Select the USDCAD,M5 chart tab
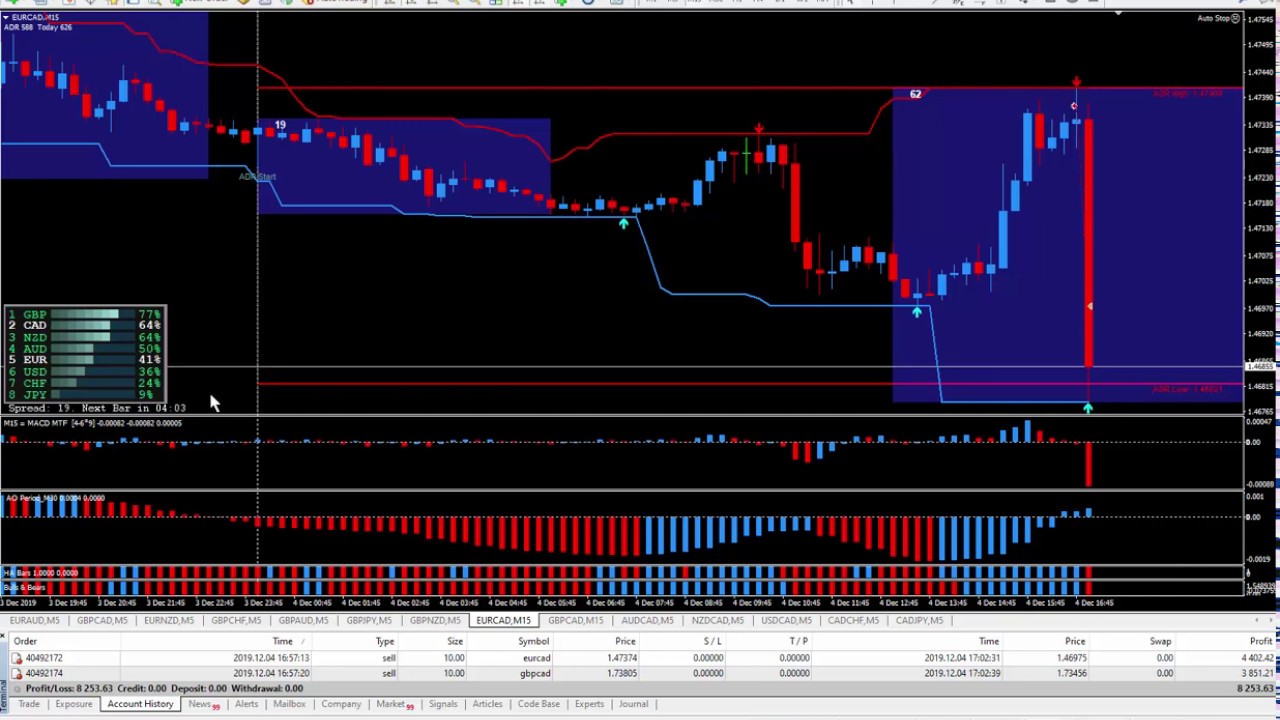 tap(786, 620)
